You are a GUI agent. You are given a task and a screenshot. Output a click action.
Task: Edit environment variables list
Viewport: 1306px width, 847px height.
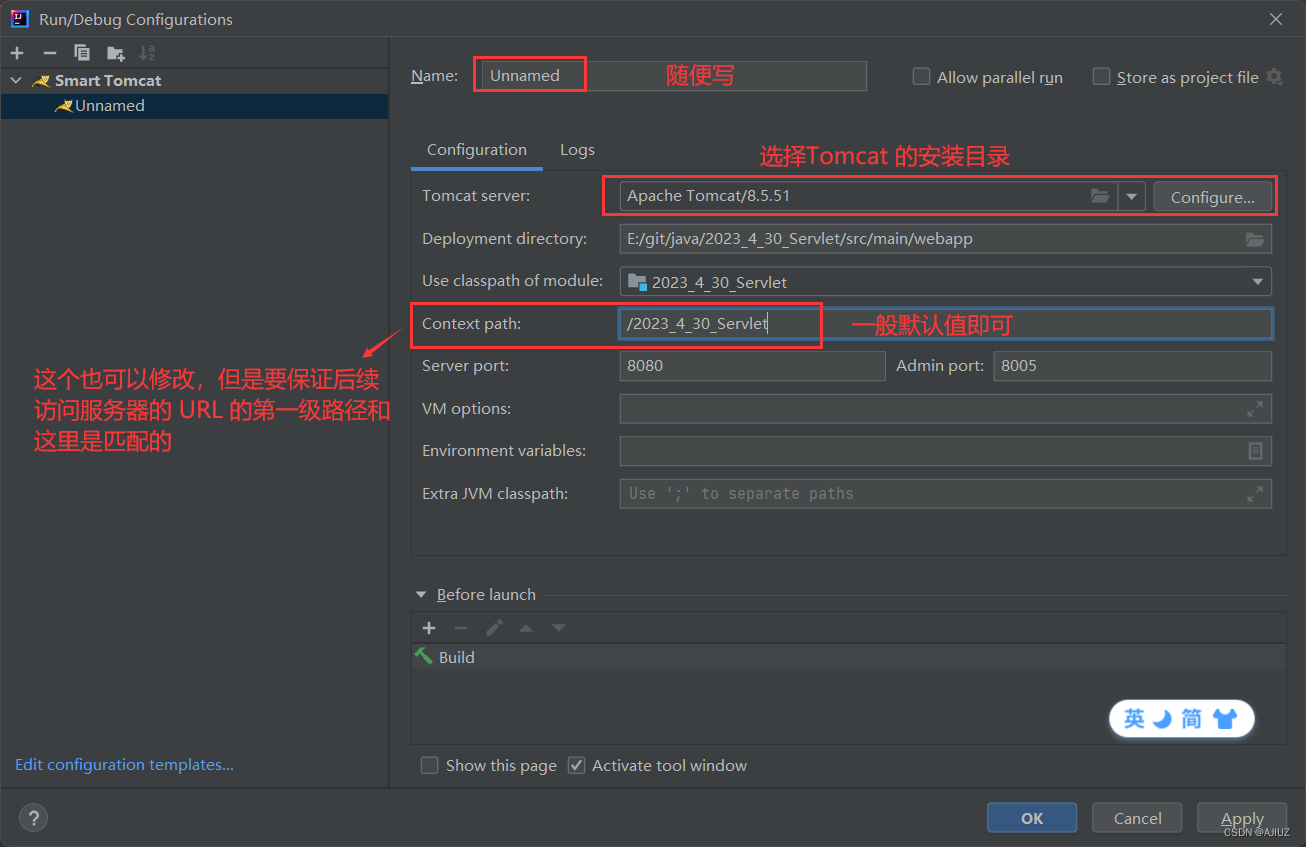(x=1255, y=451)
